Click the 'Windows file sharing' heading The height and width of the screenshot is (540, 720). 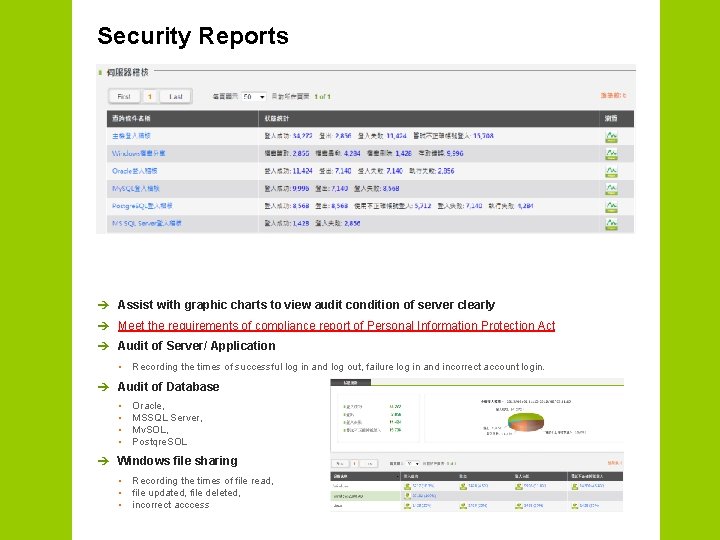pyautogui.click(x=177, y=461)
